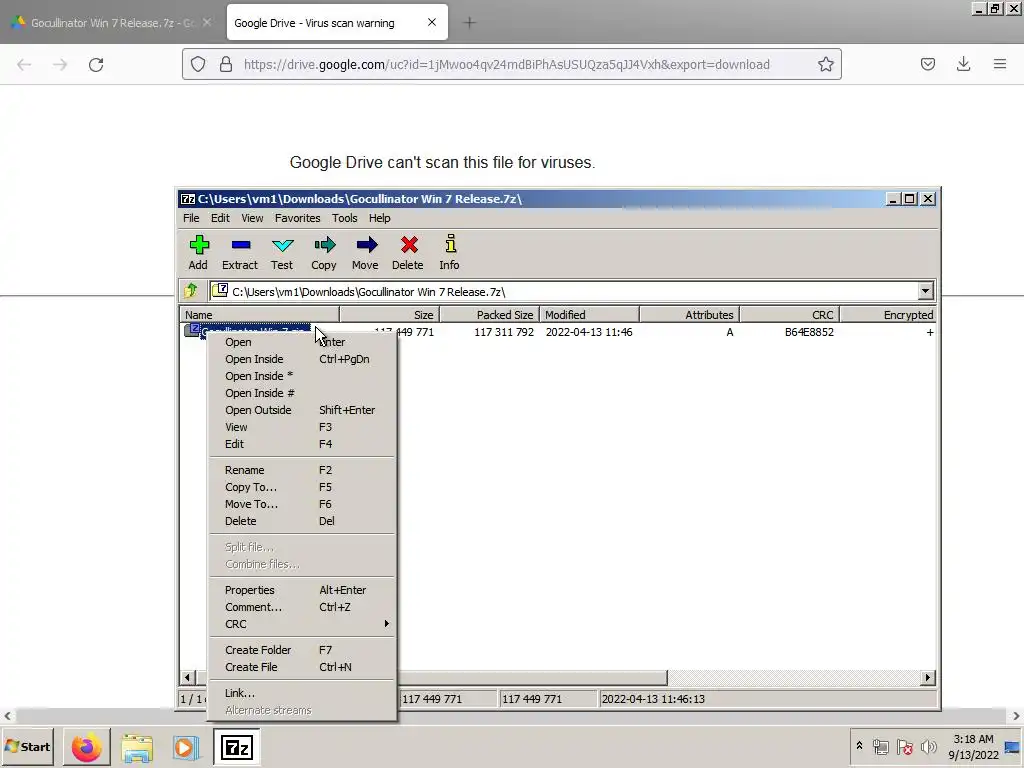Select Properties in the context menu

(302, 590)
